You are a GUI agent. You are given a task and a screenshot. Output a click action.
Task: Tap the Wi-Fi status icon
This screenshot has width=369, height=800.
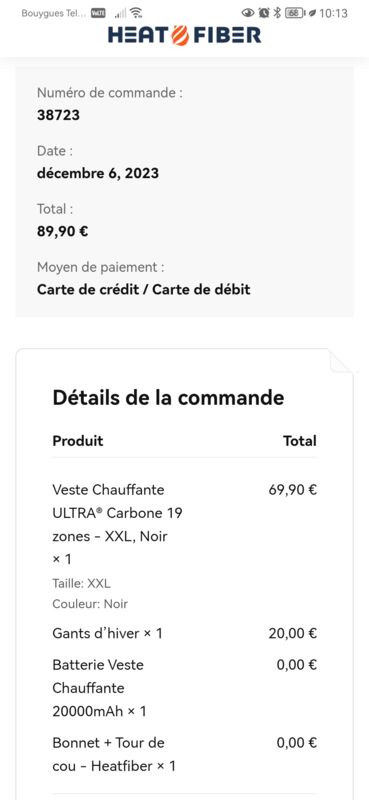click(136, 13)
